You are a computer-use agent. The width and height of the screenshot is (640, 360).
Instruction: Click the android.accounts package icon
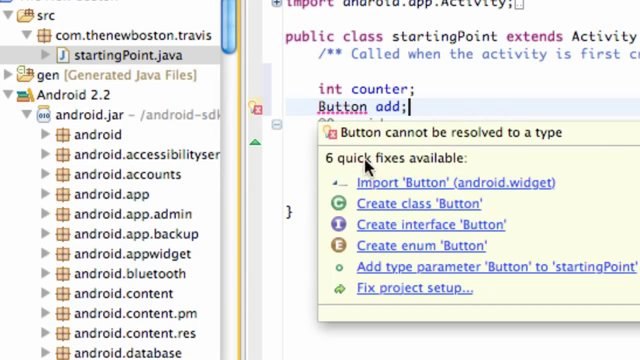click(63, 174)
